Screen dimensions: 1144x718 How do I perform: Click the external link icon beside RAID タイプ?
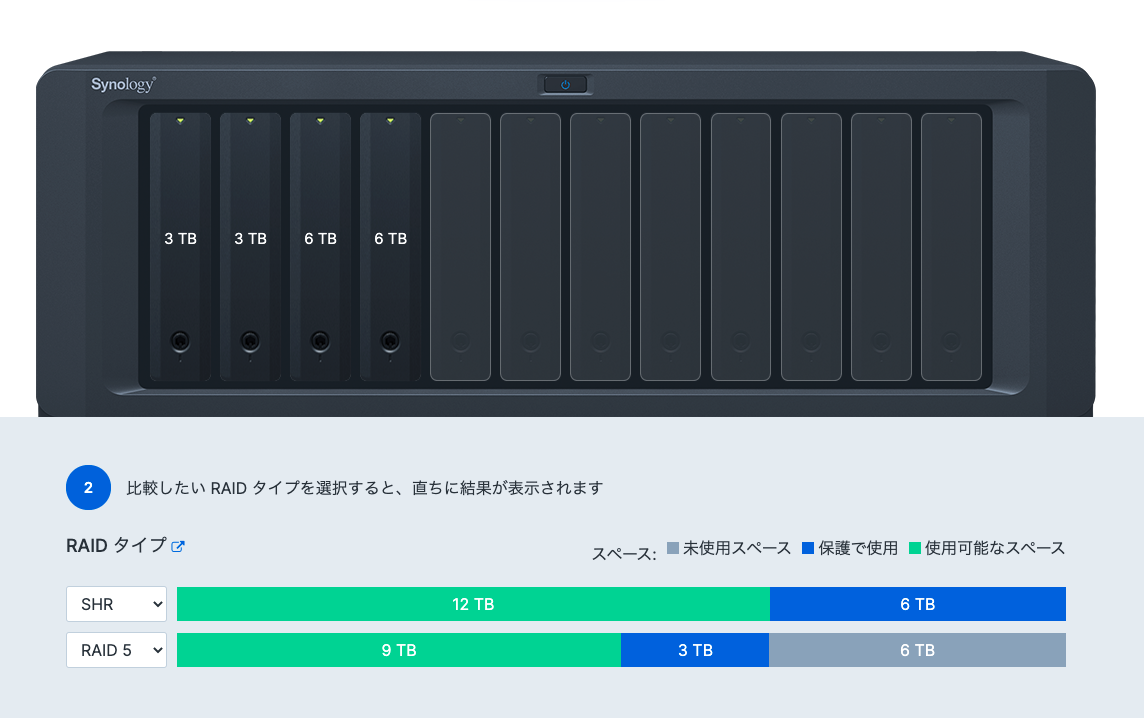coord(179,546)
